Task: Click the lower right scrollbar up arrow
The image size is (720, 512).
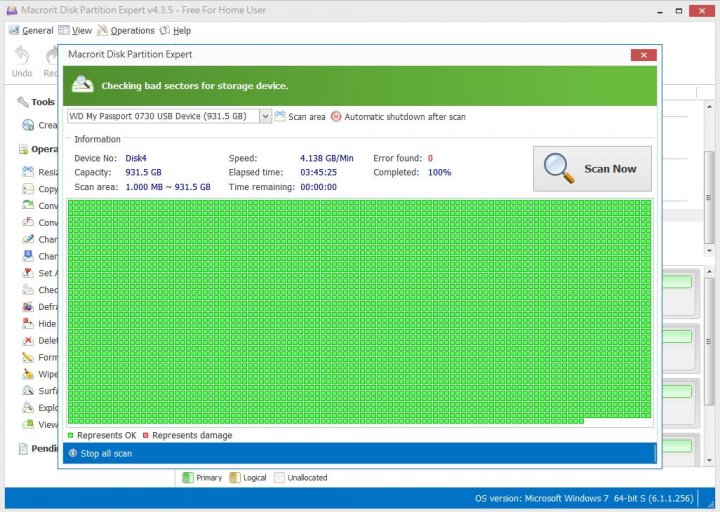Action: pyautogui.click(x=709, y=272)
